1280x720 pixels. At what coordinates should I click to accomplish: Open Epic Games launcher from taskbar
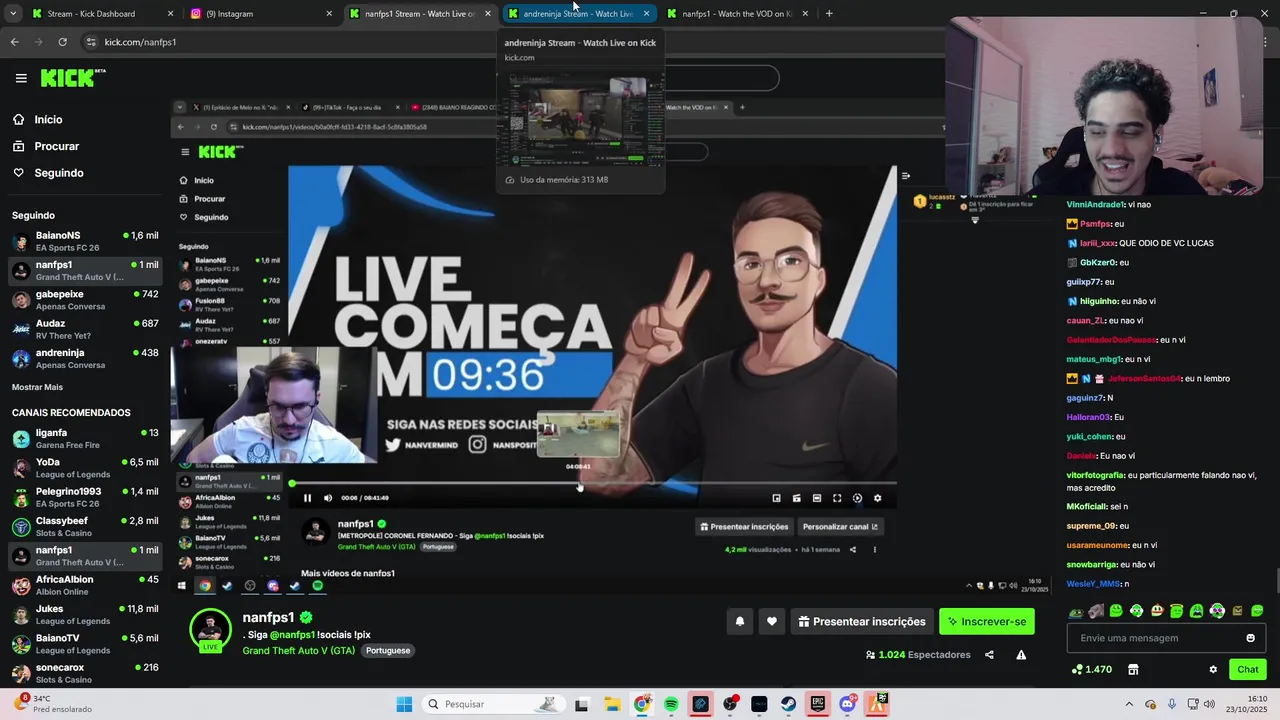coord(818,704)
